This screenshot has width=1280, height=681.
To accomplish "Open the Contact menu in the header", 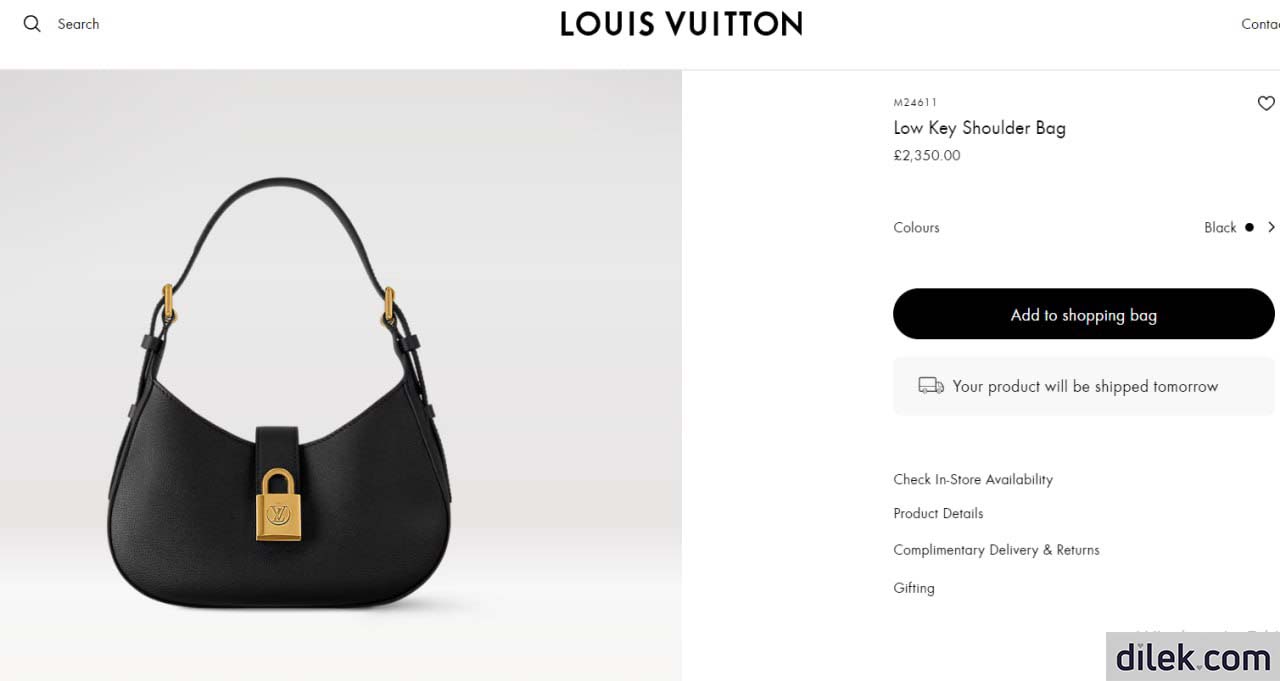I will pyautogui.click(x=1260, y=24).
